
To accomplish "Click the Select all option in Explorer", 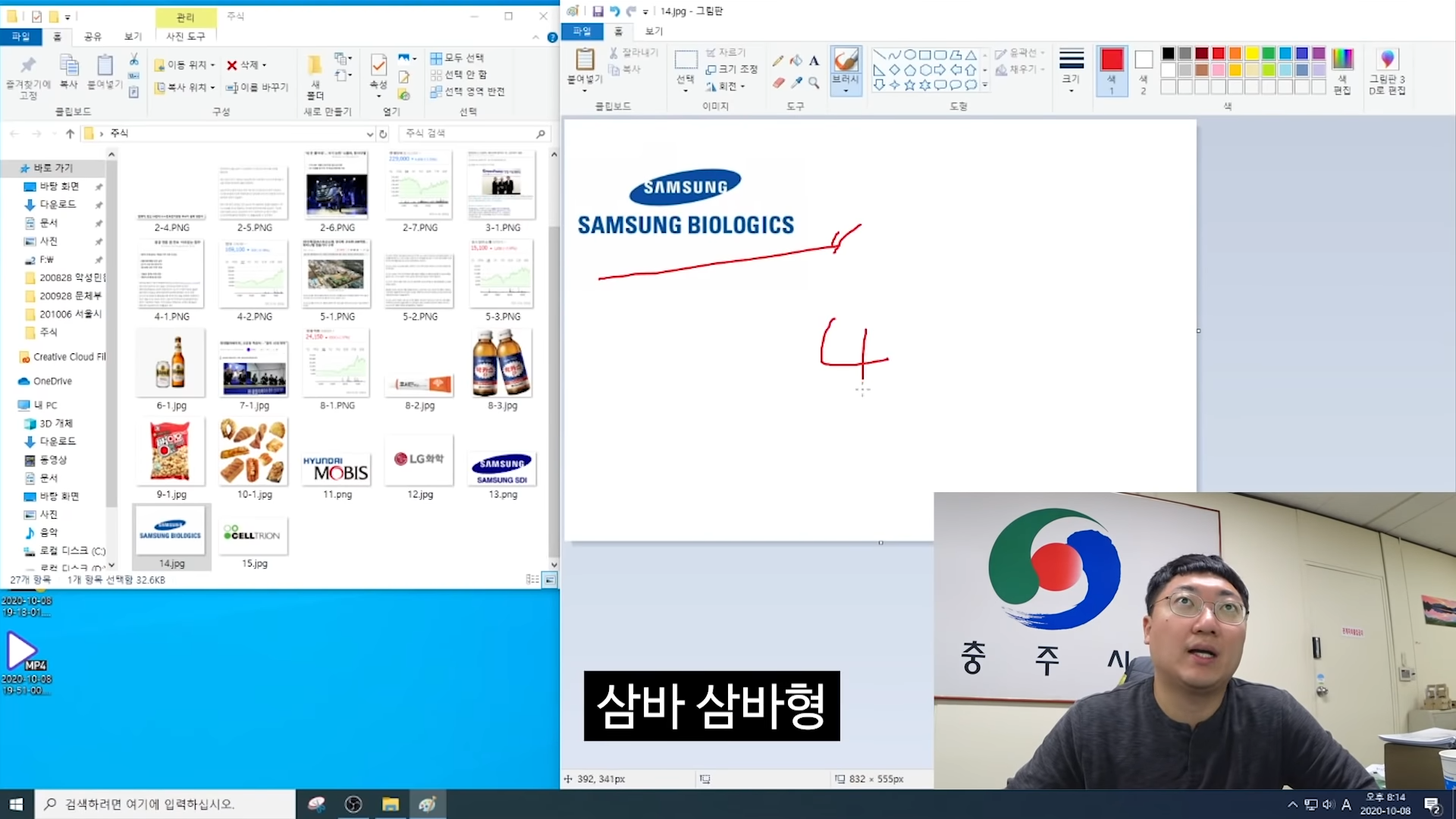I will 457,58.
